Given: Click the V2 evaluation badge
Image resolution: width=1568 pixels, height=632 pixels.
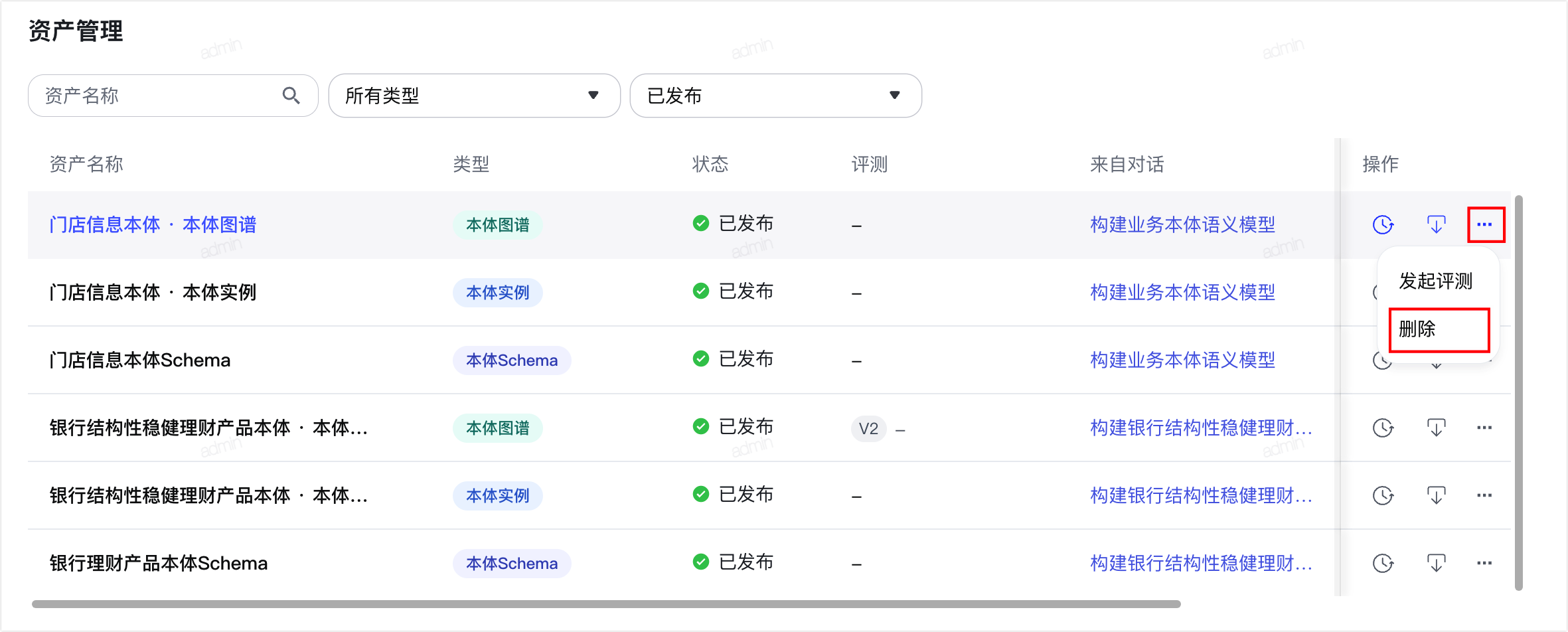Looking at the screenshot, I should (x=868, y=429).
